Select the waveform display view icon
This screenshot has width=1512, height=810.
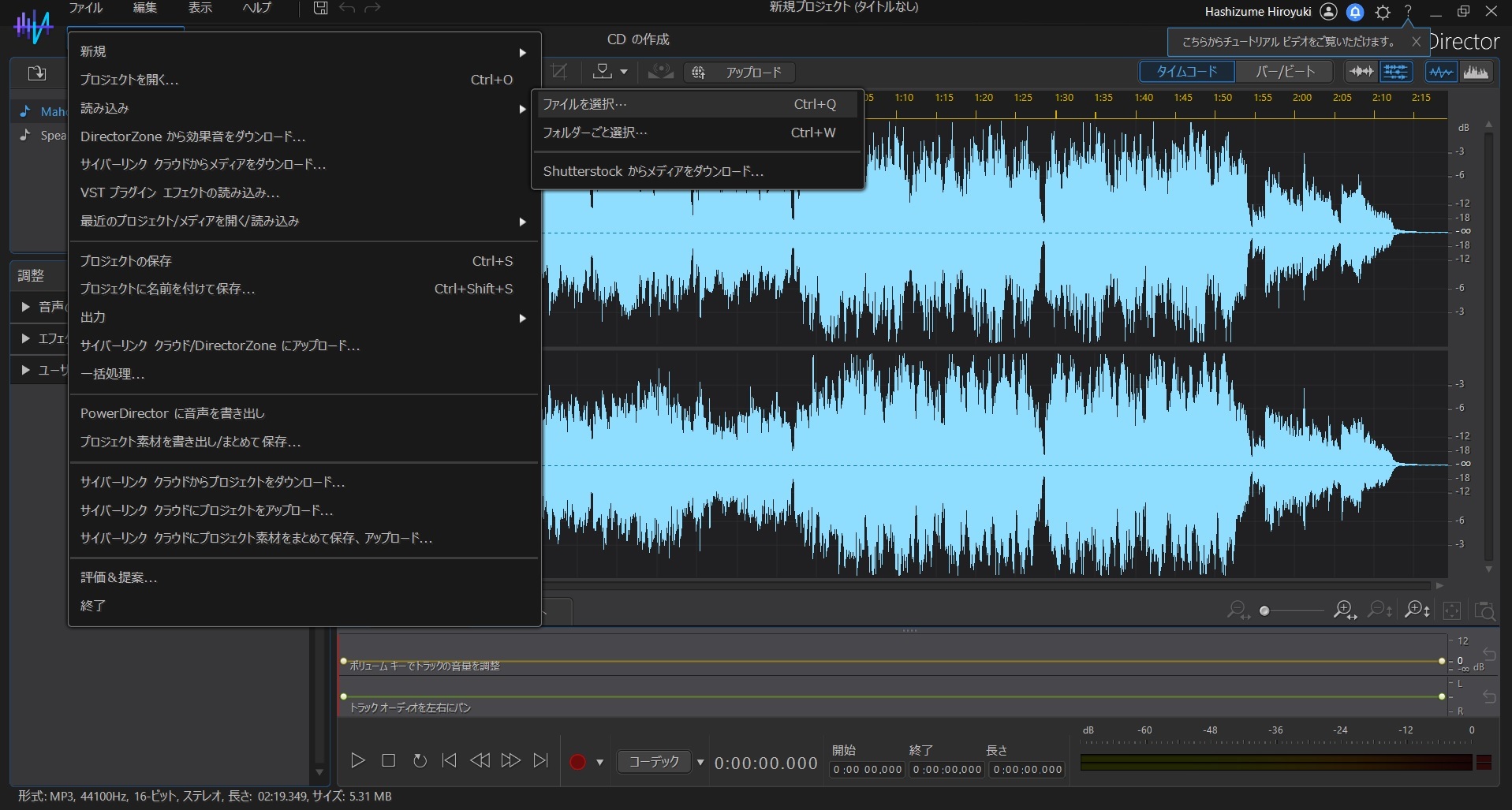click(1441, 72)
